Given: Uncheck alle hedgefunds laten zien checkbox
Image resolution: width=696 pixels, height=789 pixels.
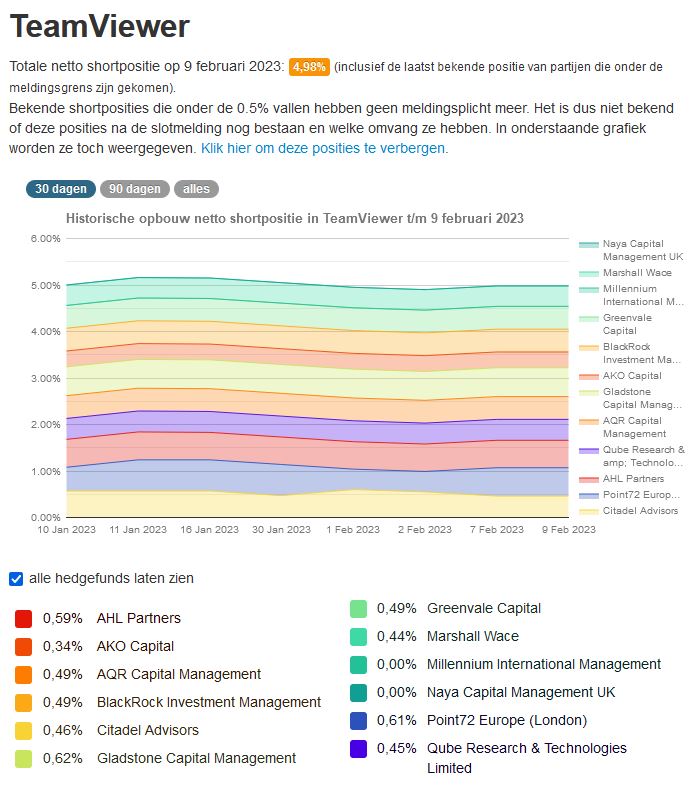Looking at the screenshot, I should tap(16, 578).
